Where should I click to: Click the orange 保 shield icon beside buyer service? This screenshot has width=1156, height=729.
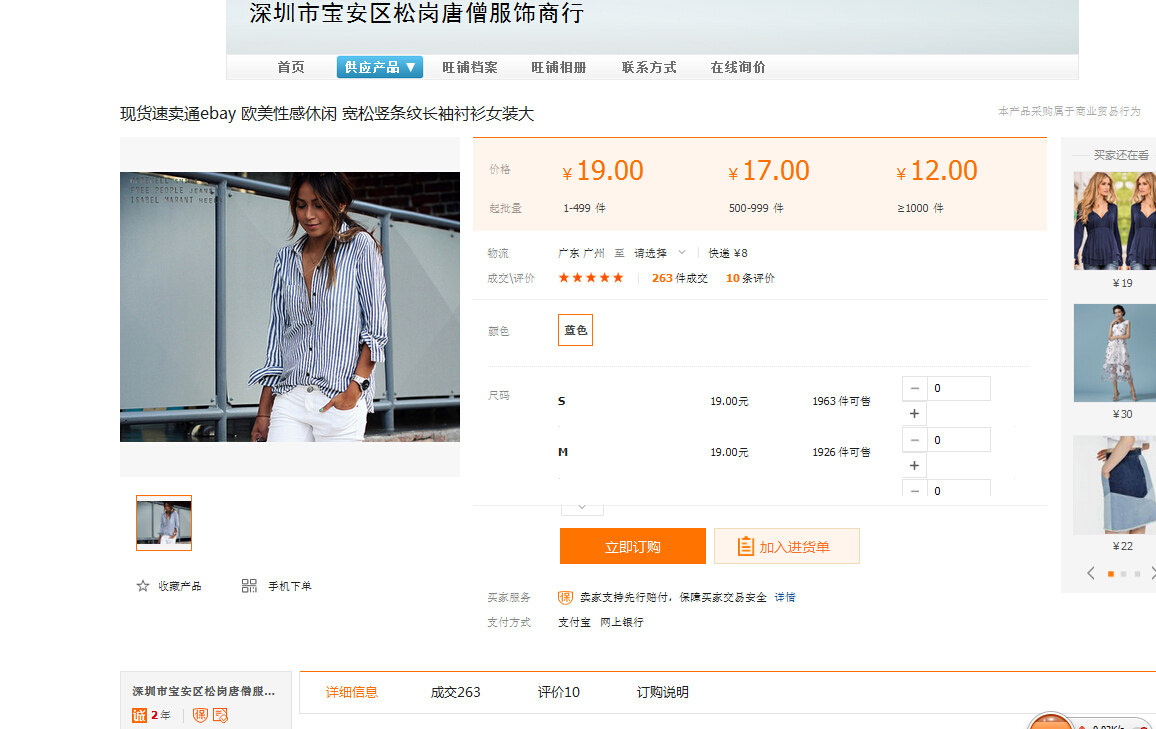(x=565, y=597)
